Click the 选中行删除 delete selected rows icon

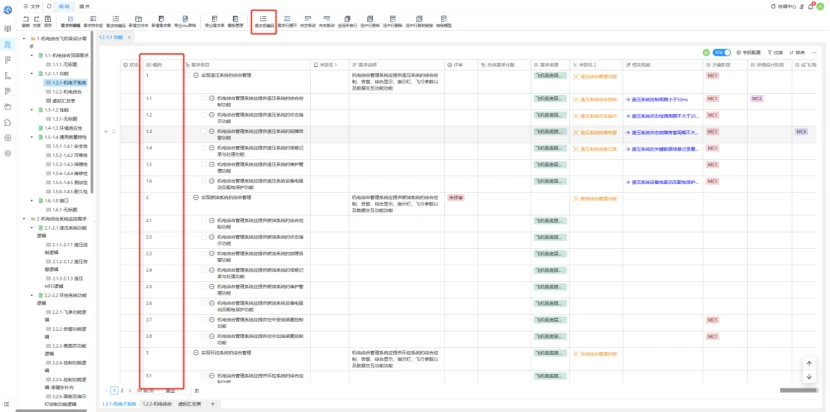(392, 19)
